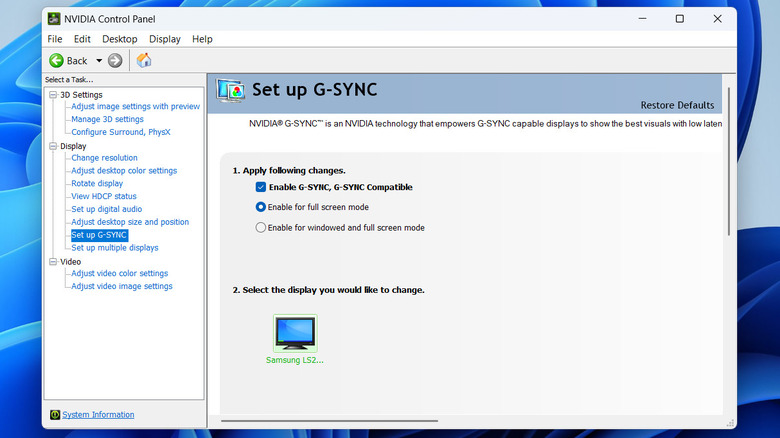Open the Help menu
Image resolution: width=780 pixels, height=438 pixels.
pyautogui.click(x=202, y=39)
